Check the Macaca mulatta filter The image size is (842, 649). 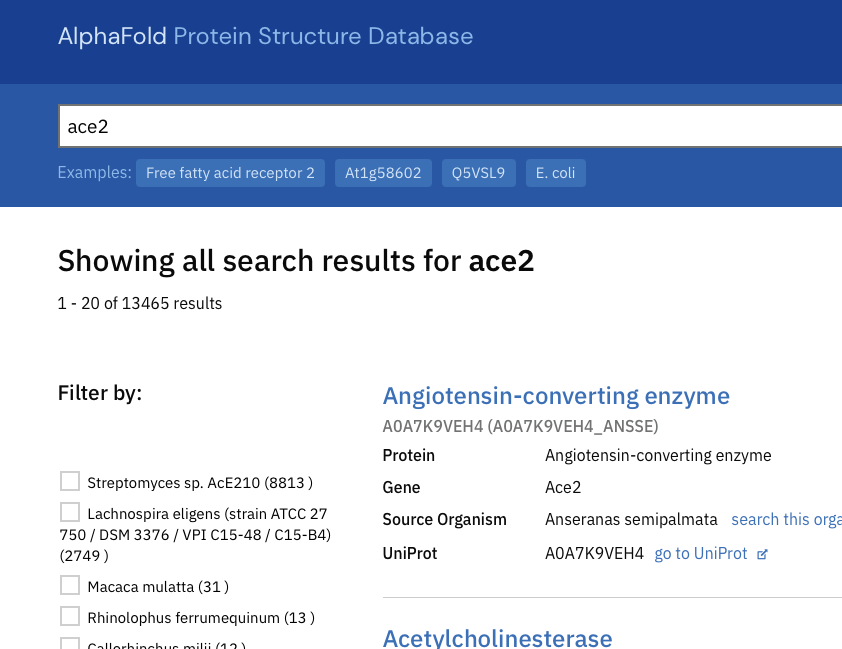pos(70,585)
